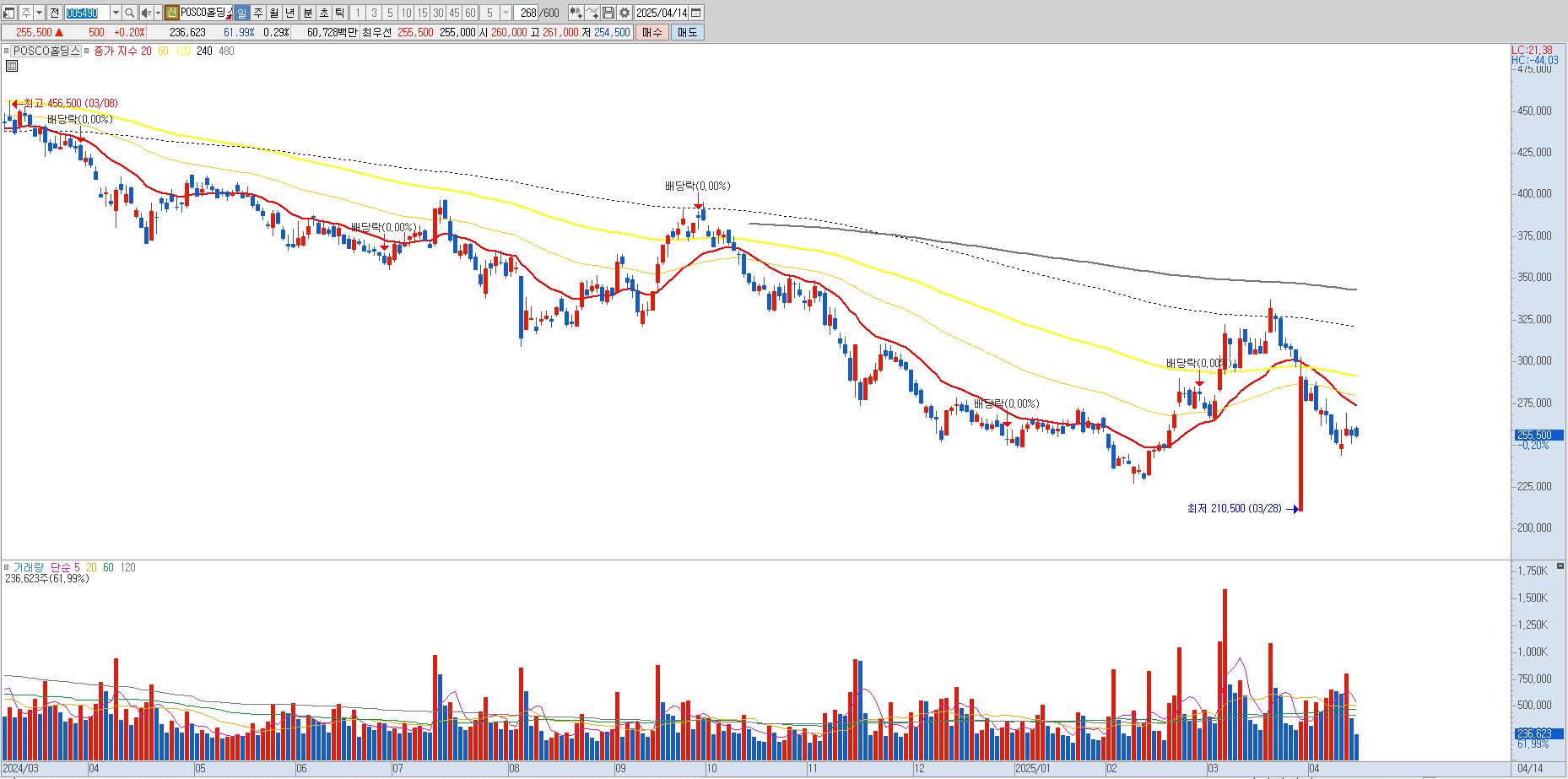The image size is (1568, 779).
Task: Click the square marker before 종가 지수 legend
Action: click(88, 51)
